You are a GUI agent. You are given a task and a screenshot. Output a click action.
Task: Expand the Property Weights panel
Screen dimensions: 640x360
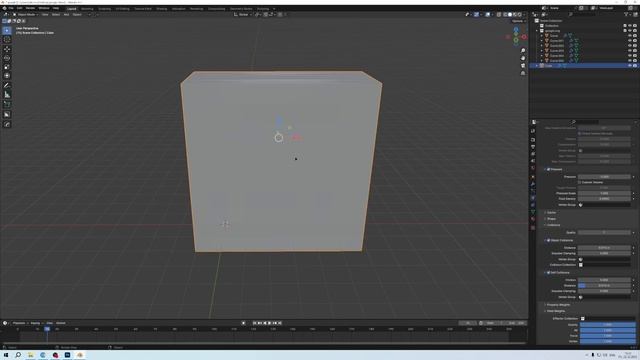pos(558,305)
